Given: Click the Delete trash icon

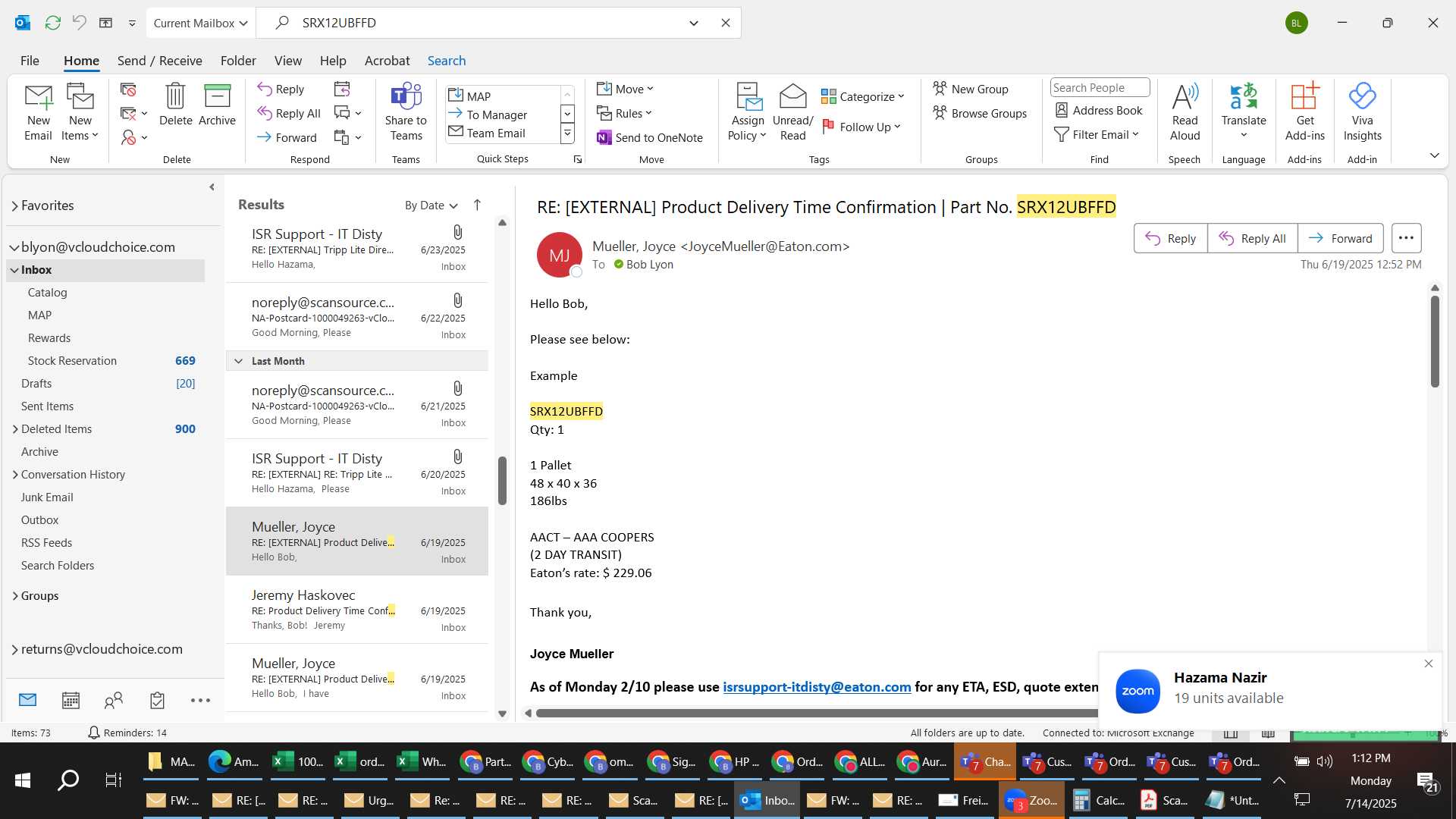Looking at the screenshot, I should pyautogui.click(x=175, y=105).
